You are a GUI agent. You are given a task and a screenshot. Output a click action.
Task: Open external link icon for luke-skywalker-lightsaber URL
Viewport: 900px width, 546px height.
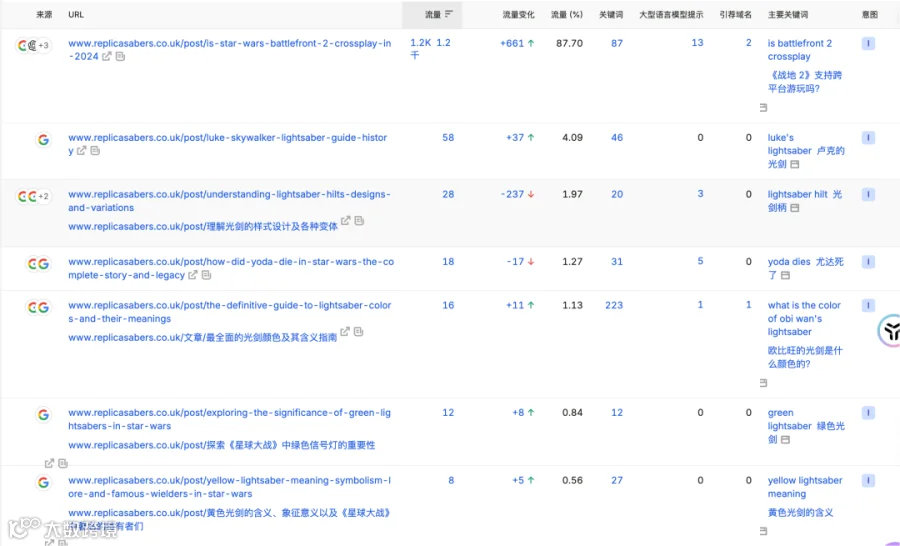82,150
